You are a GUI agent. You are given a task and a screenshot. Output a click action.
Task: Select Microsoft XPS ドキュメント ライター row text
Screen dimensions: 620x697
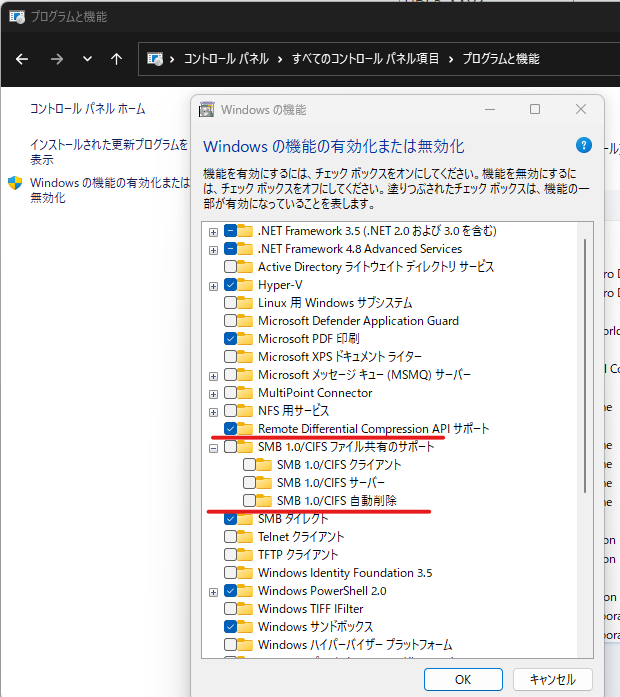tap(340, 357)
